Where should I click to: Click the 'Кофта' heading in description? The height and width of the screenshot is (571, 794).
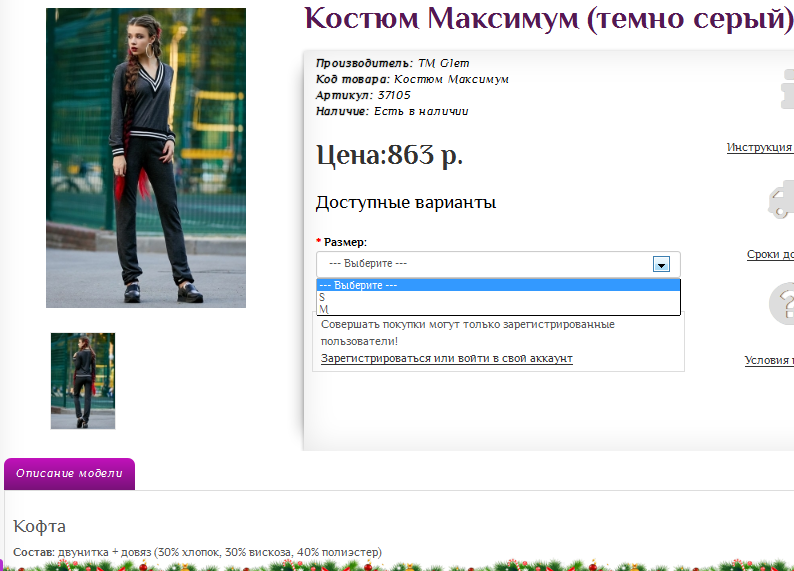[39, 526]
